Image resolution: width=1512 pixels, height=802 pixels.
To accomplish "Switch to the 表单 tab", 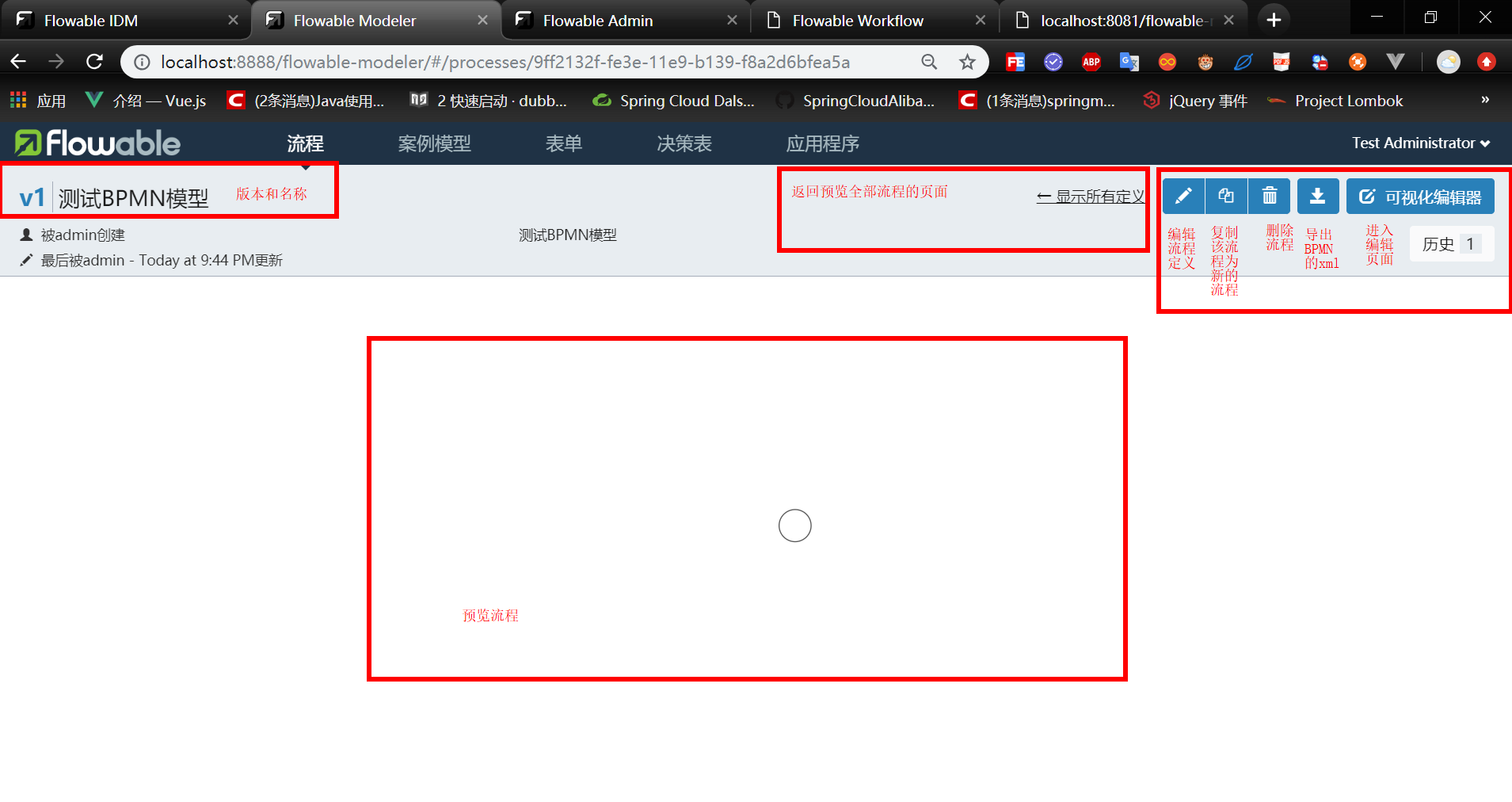I will tap(564, 143).
